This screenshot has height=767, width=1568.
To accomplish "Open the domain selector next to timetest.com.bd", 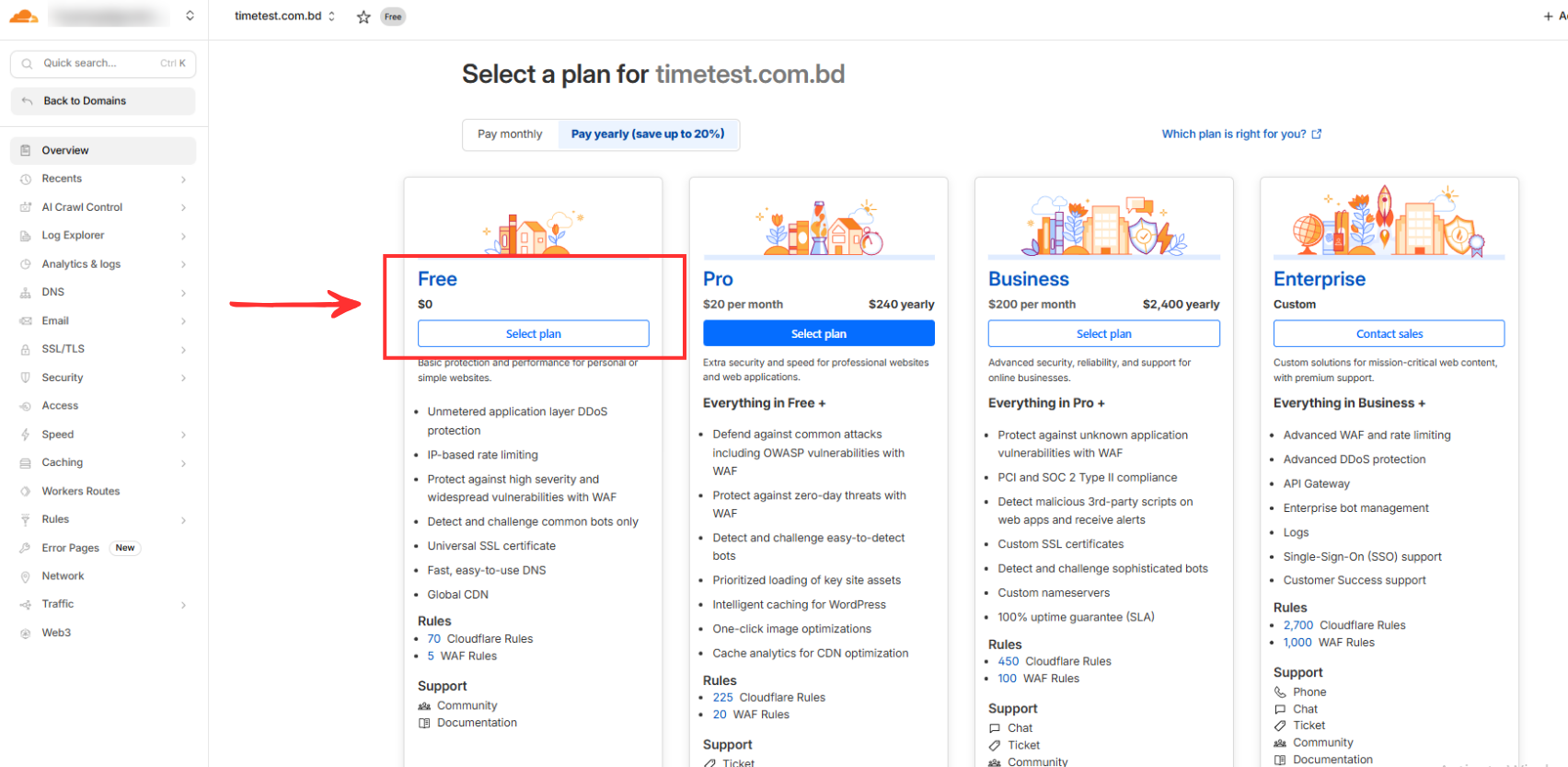I will [x=332, y=15].
